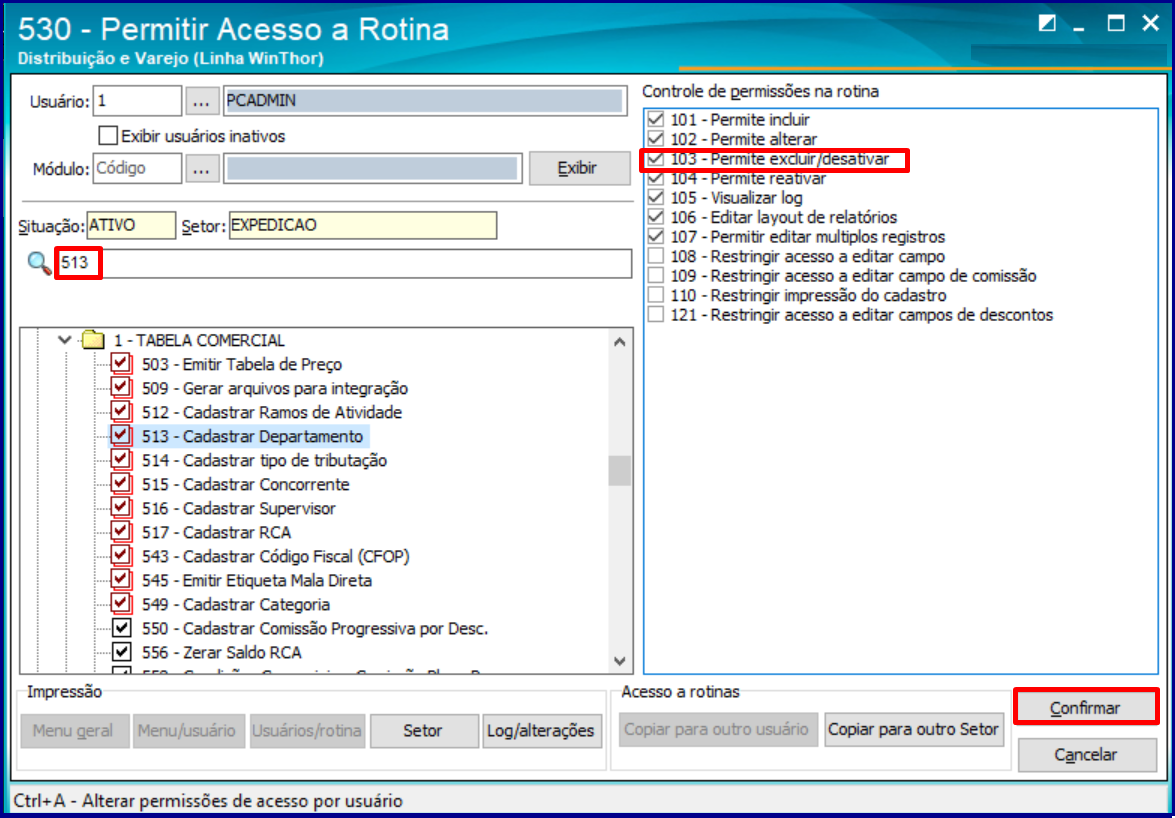Screen dimensions: 1175x818
Task: Select 549 - Cadastrar Categoria row
Action: point(236,605)
